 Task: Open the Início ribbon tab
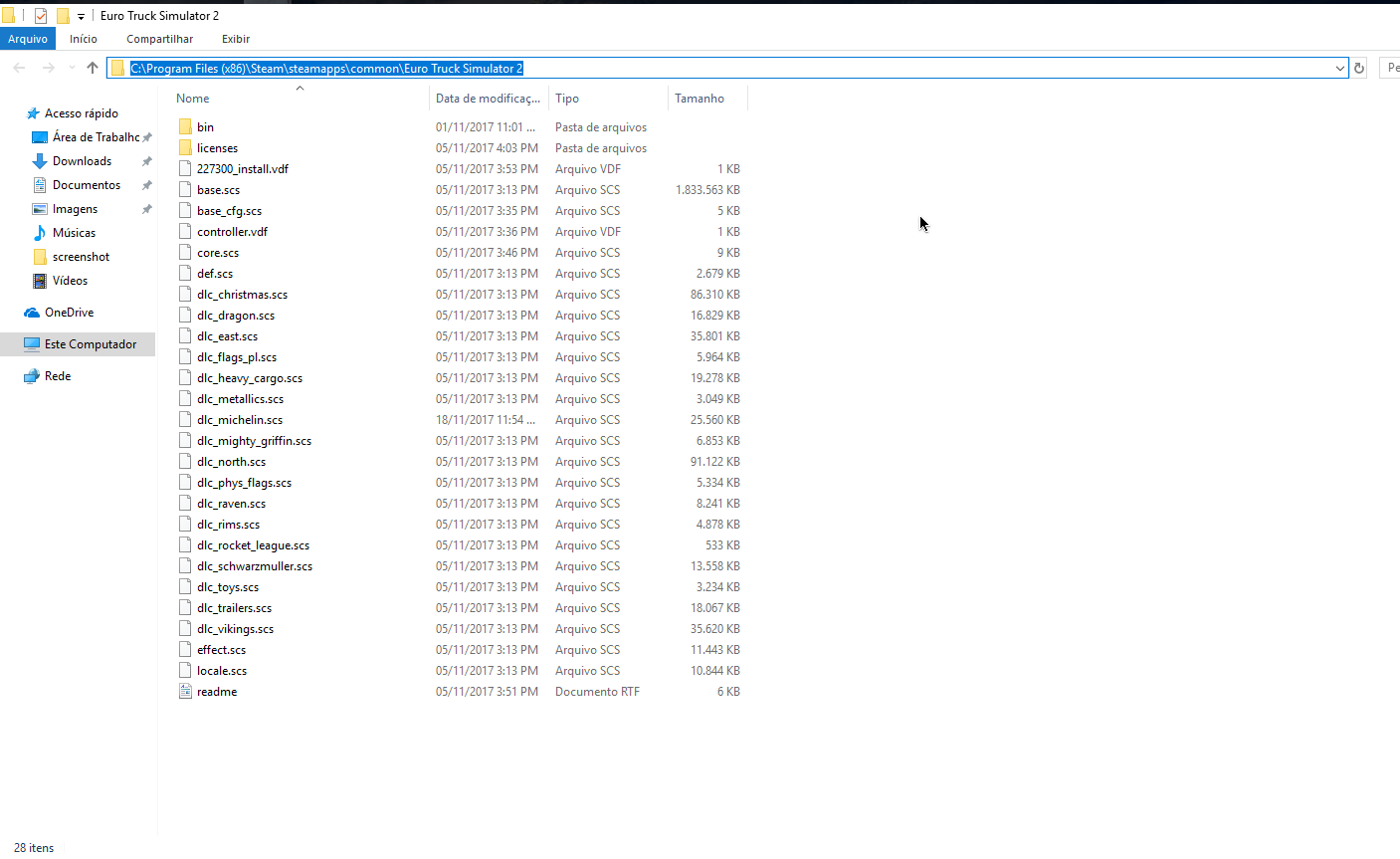click(84, 39)
